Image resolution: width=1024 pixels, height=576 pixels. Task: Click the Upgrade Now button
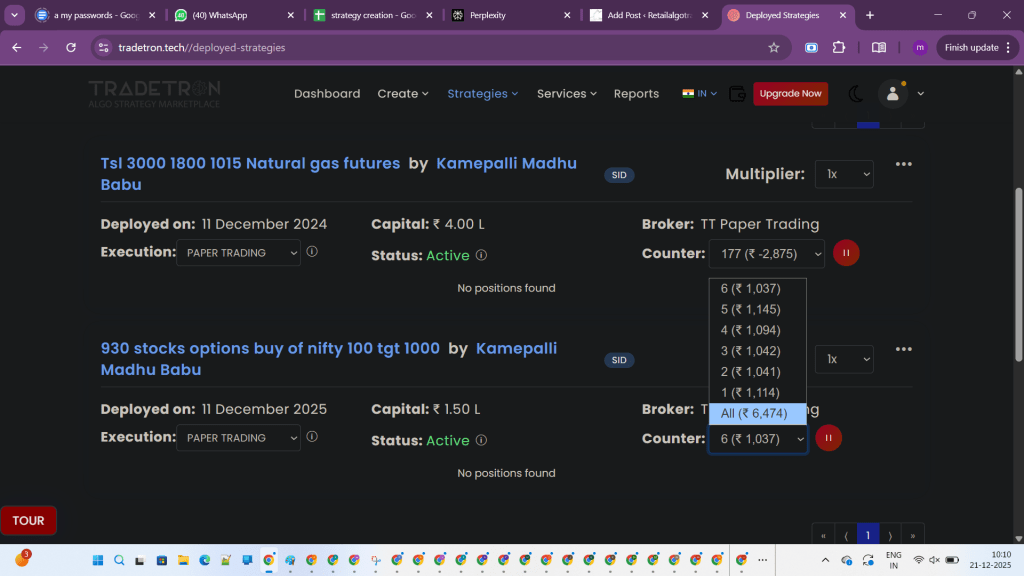click(x=790, y=94)
